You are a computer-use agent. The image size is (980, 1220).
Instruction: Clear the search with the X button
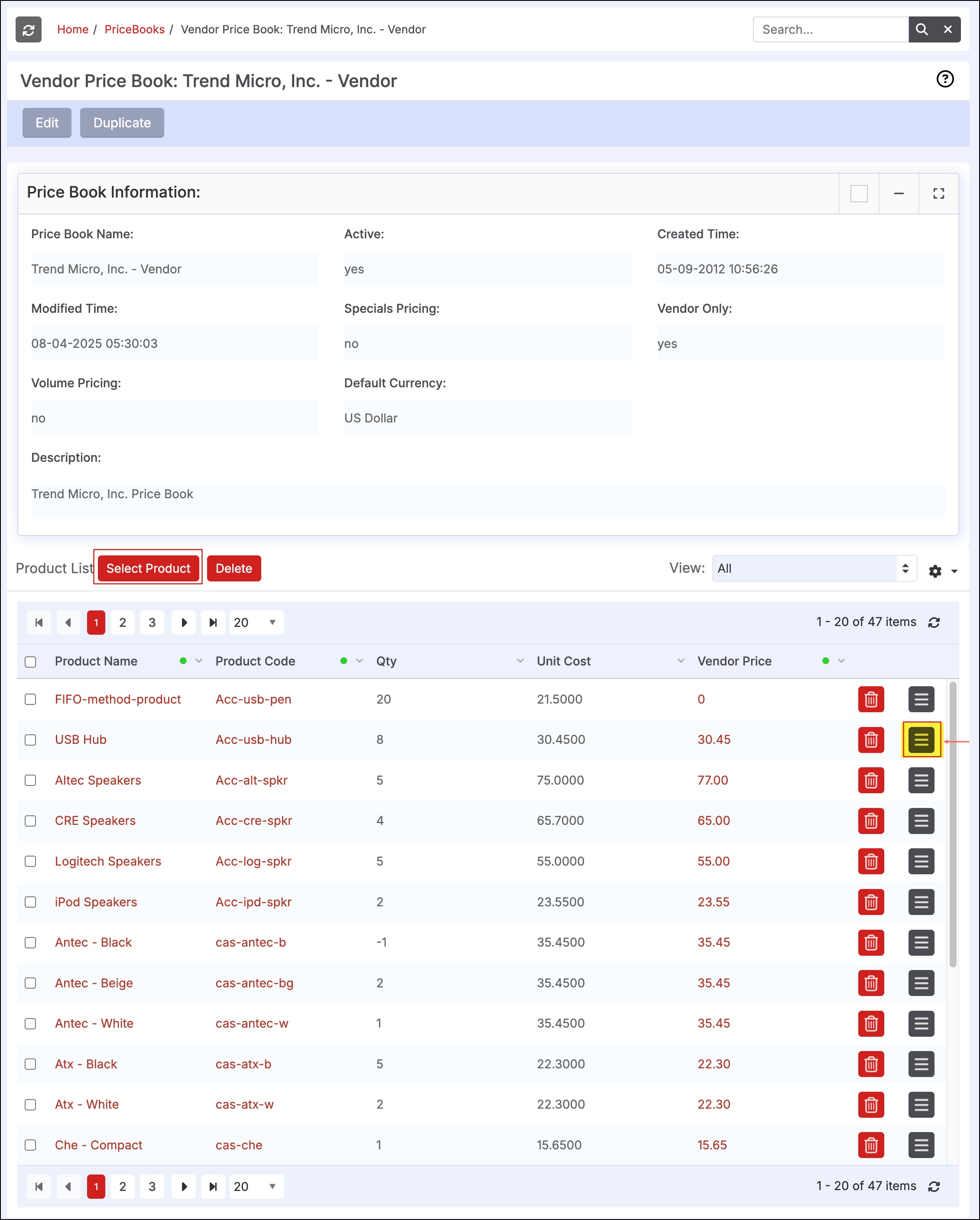[x=948, y=29]
